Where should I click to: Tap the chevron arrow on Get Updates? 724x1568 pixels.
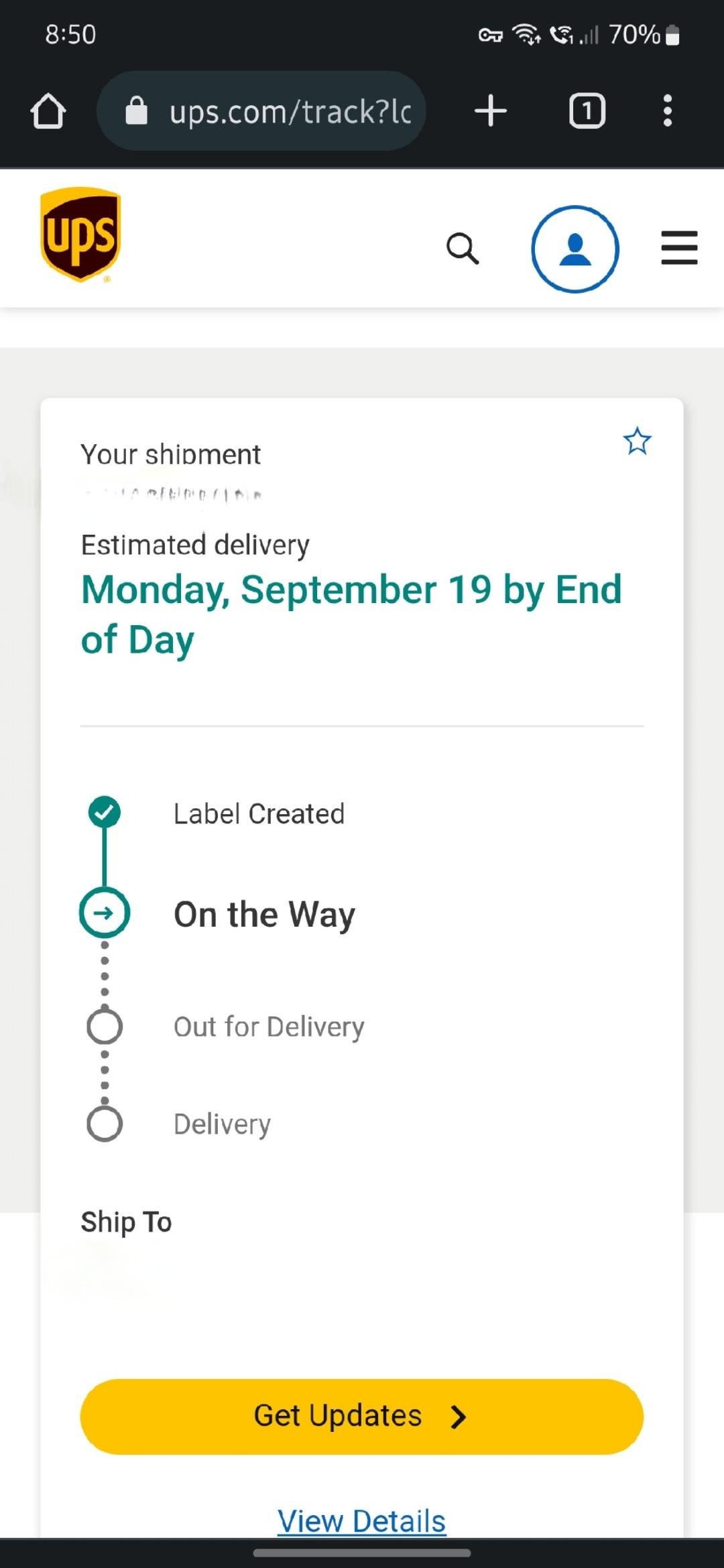459,1417
